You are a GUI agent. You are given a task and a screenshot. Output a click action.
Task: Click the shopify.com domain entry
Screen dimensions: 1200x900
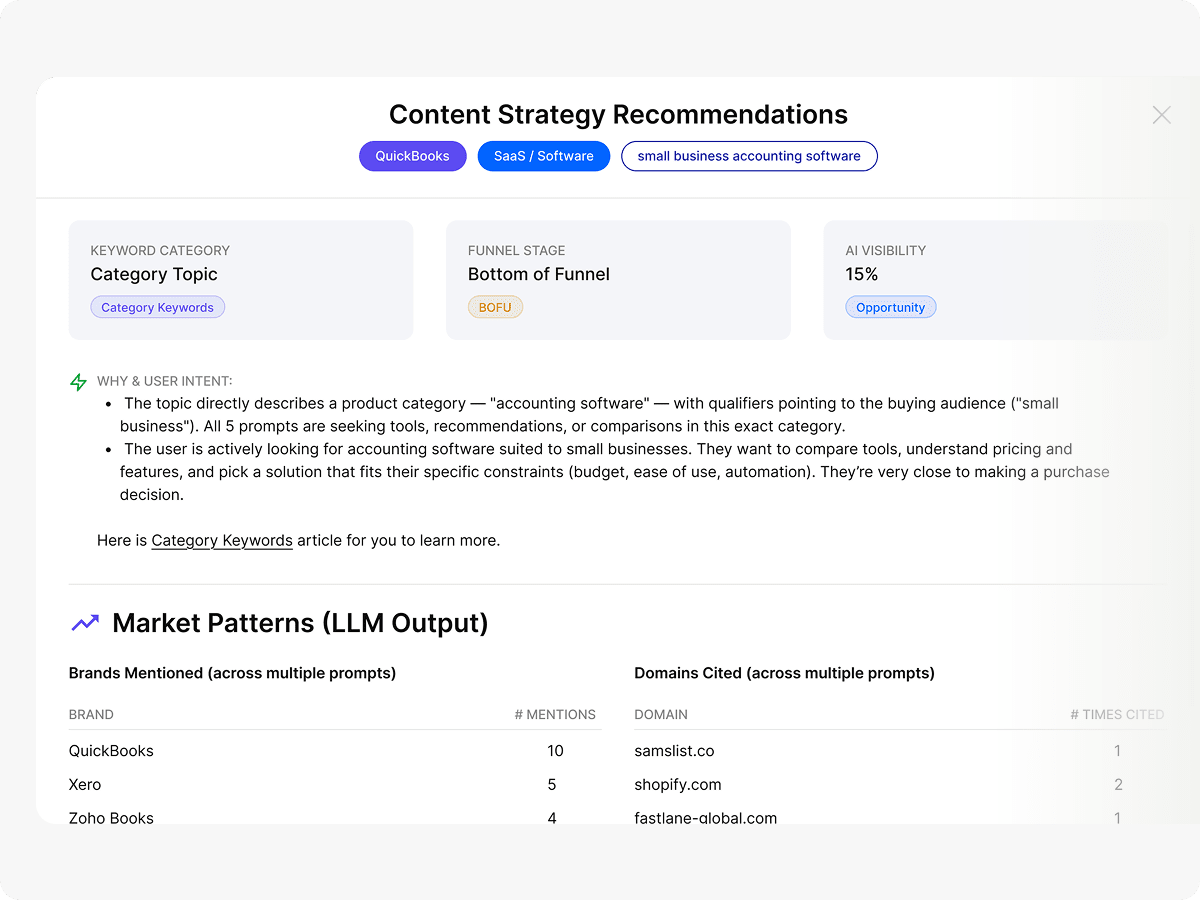click(x=677, y=785)
